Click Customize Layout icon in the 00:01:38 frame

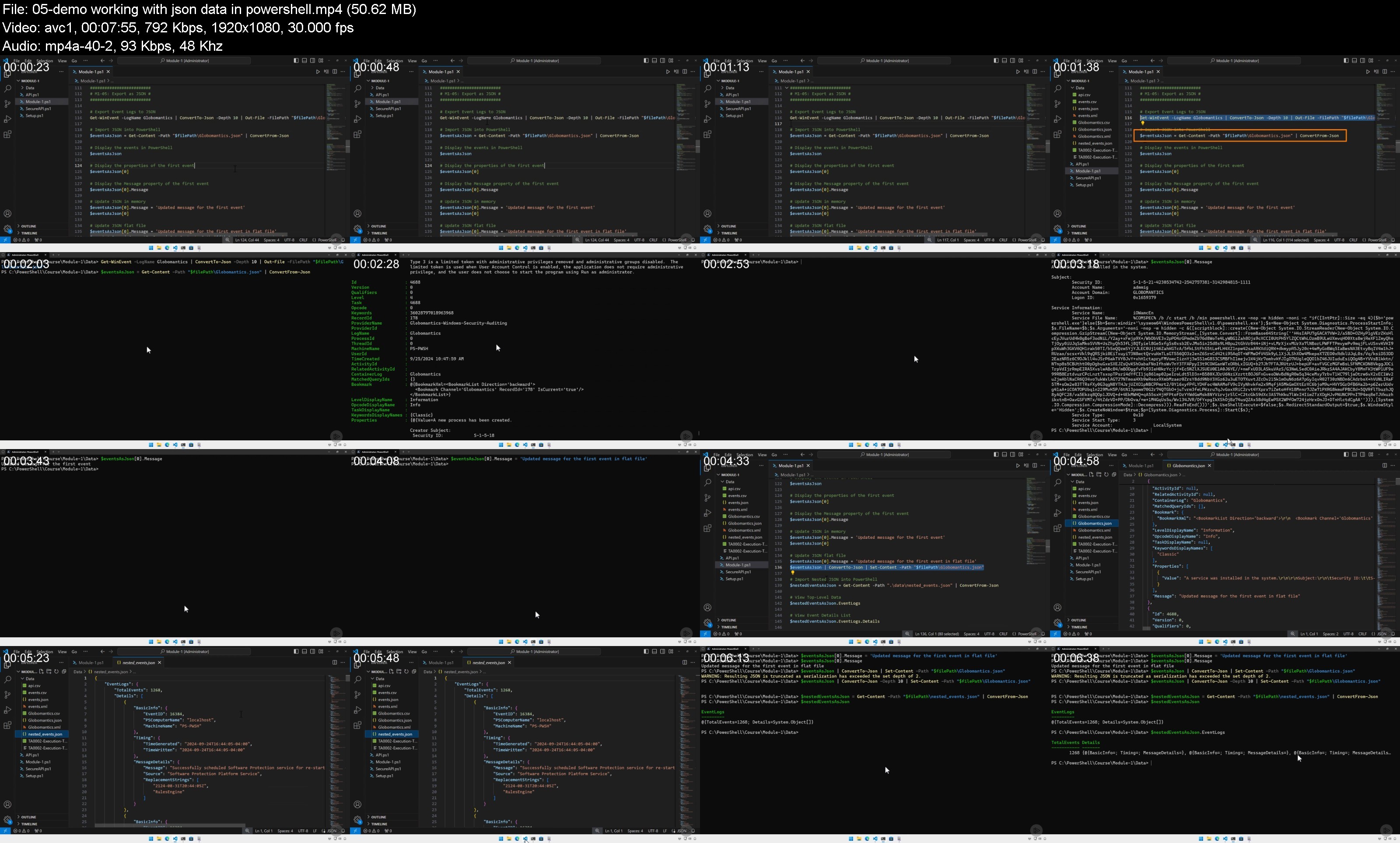click(1371, 60)
